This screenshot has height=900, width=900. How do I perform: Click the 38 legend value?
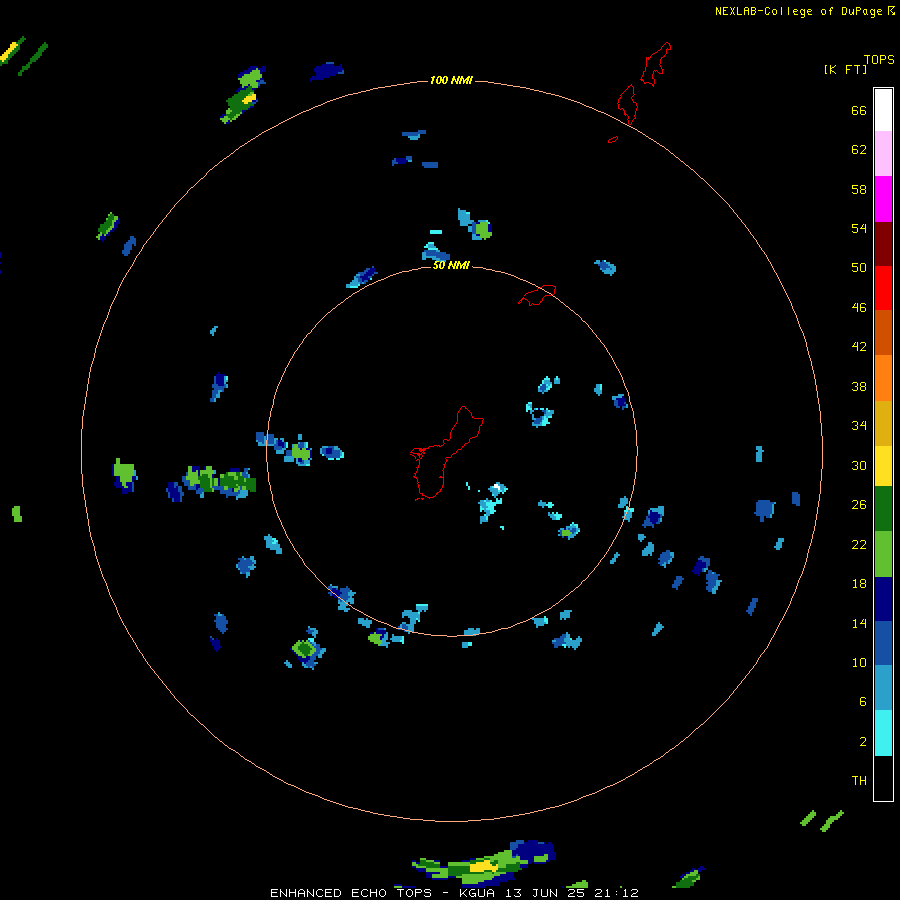point(859,386)
